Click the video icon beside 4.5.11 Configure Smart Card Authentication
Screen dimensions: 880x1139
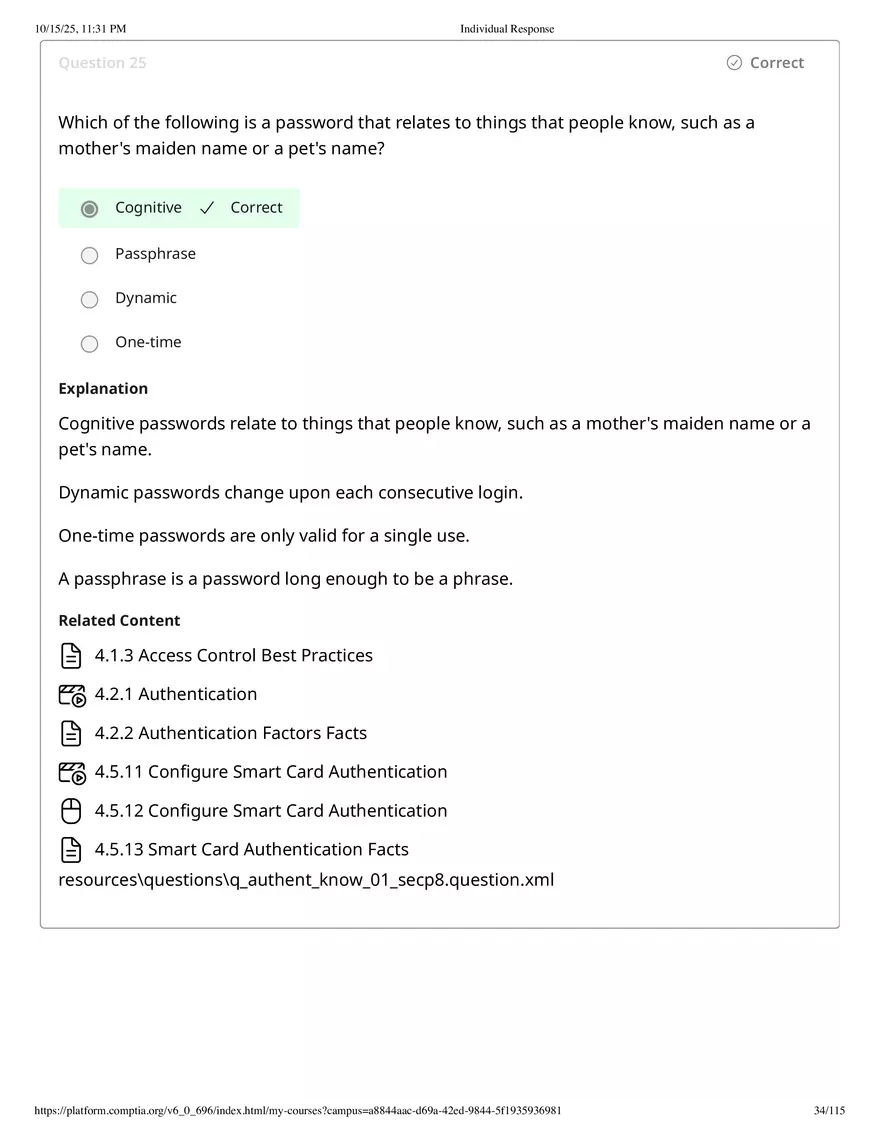[x=72, y=772]
